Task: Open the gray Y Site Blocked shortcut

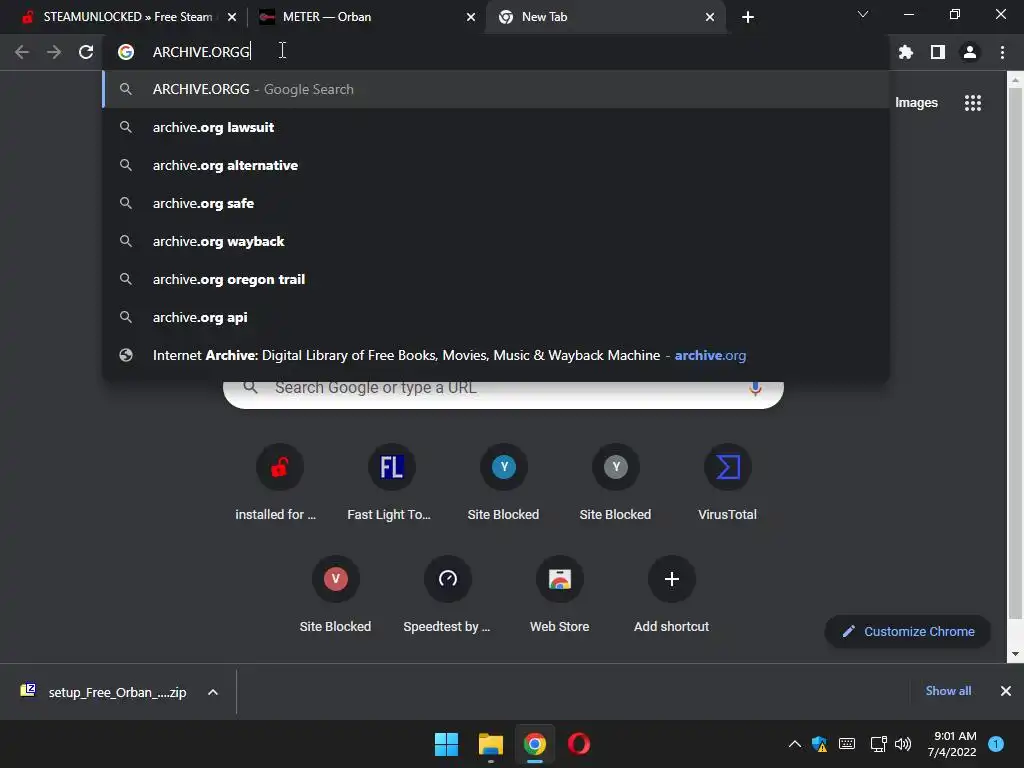Action: tap(615, 483)
